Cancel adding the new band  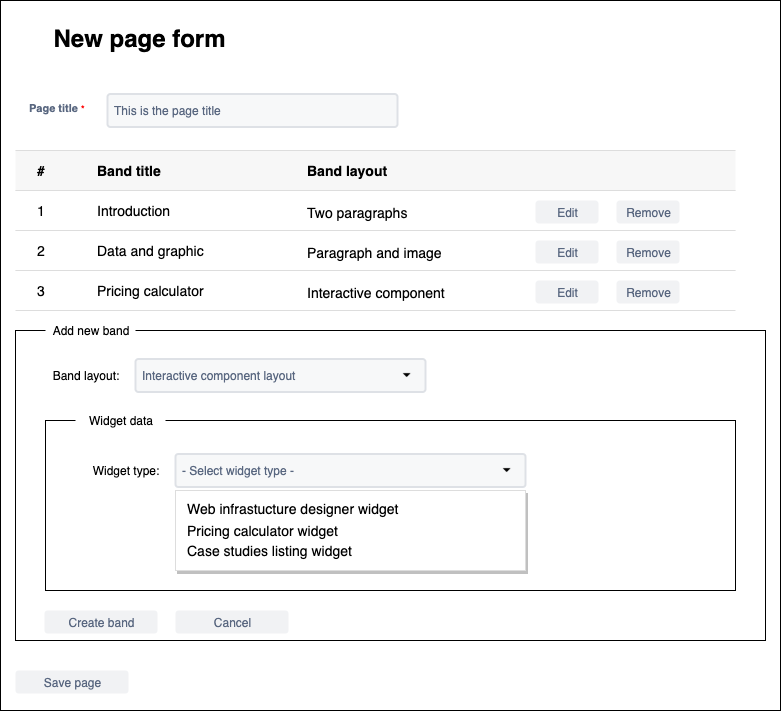coord(232,622)
